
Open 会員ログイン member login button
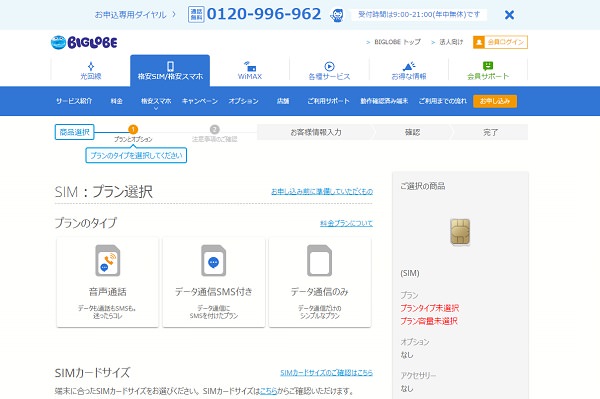click(x=500, y=42)
